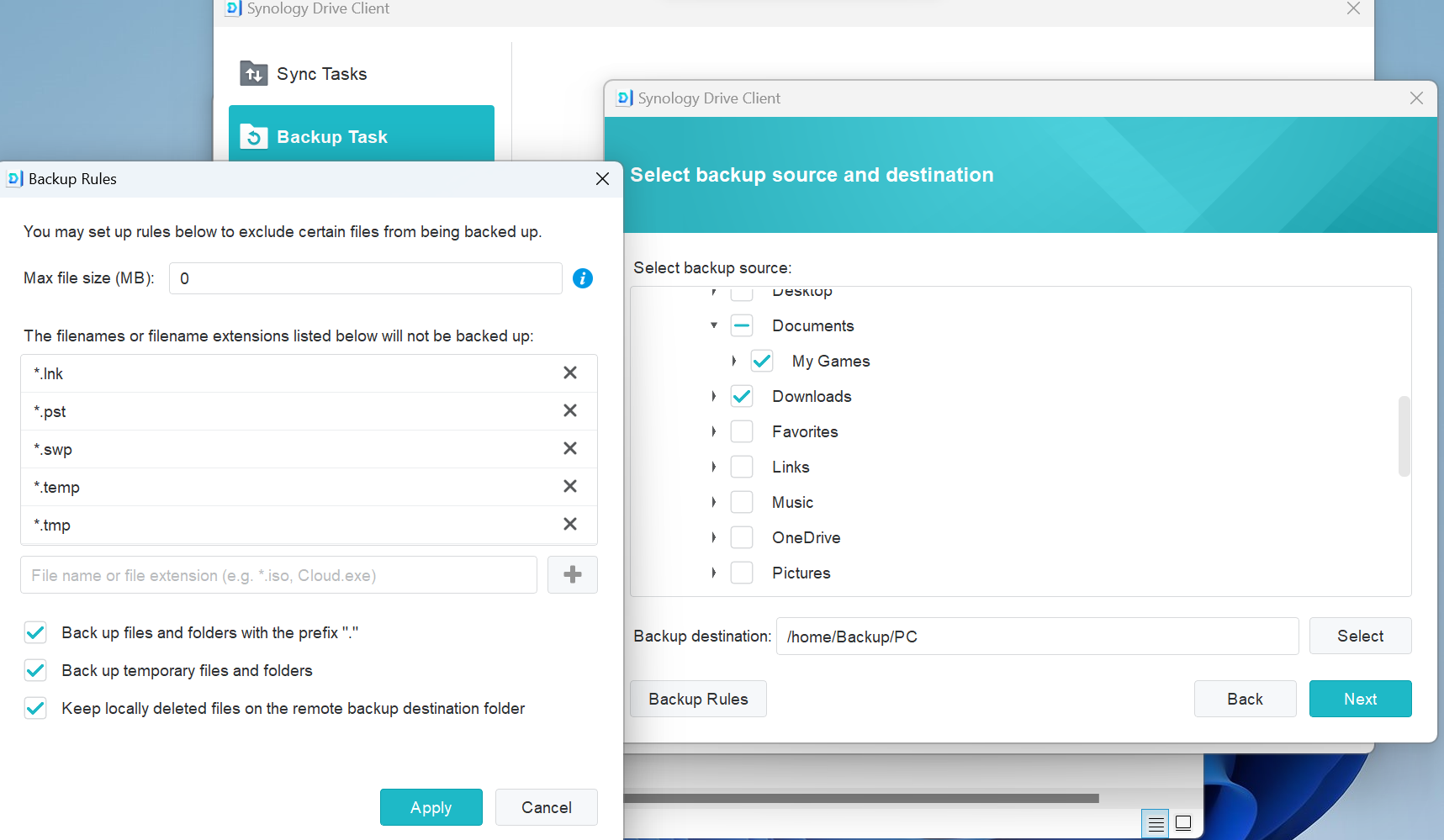This screenshot has width=1444, height=840.
Task: Expand the Downloads folder
Action: (x=714, y=396)
